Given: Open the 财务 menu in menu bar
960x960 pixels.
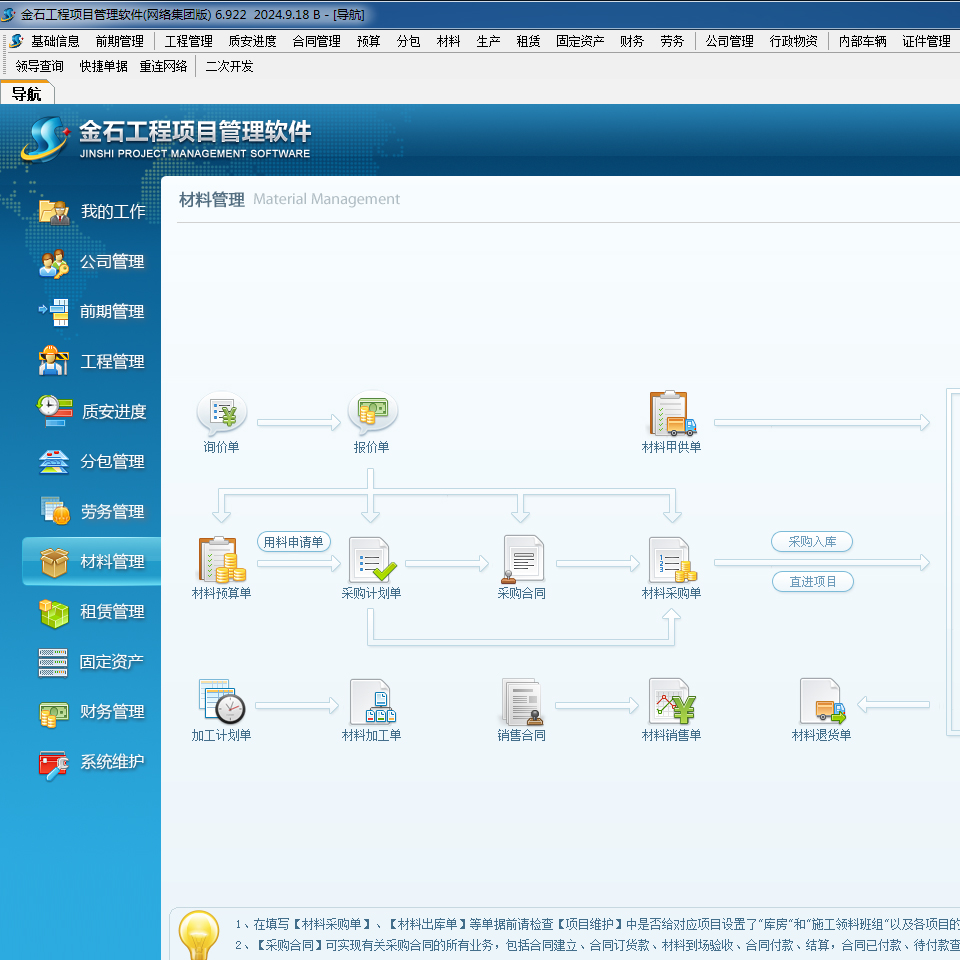Looking at the screenshot, I should click(631, 41).
